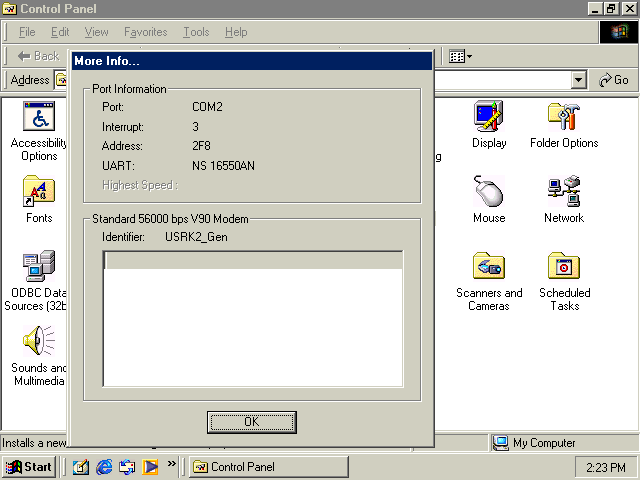Expand the Address bar dropdown arrow

coord(578,80)
